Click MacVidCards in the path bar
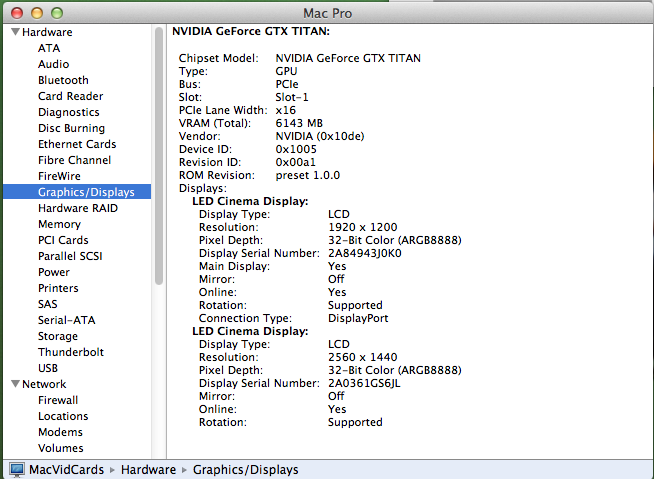This screenshot has width=654, height=479. [x=66, y=470]
